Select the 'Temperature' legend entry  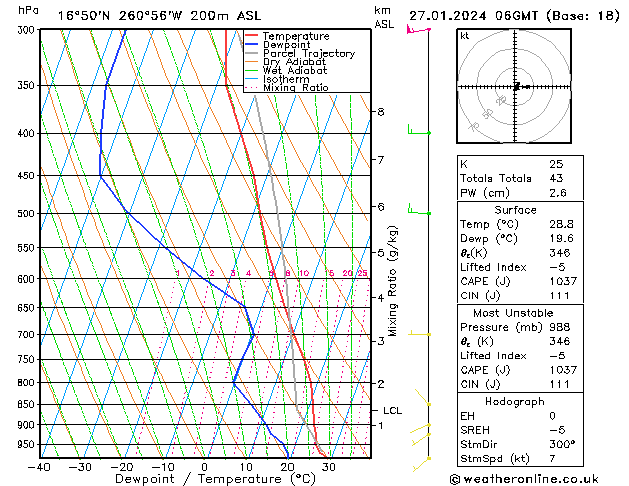coord(296,36)
